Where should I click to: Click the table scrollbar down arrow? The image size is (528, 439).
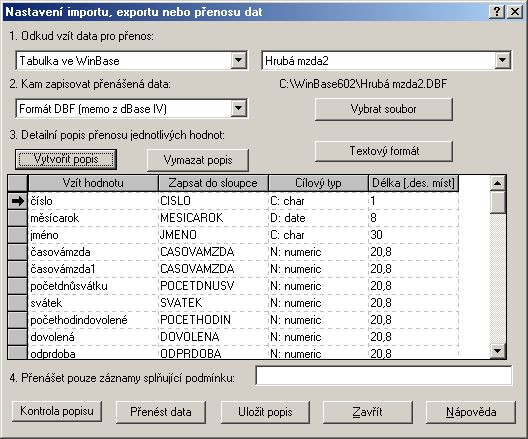pos(497,351)
